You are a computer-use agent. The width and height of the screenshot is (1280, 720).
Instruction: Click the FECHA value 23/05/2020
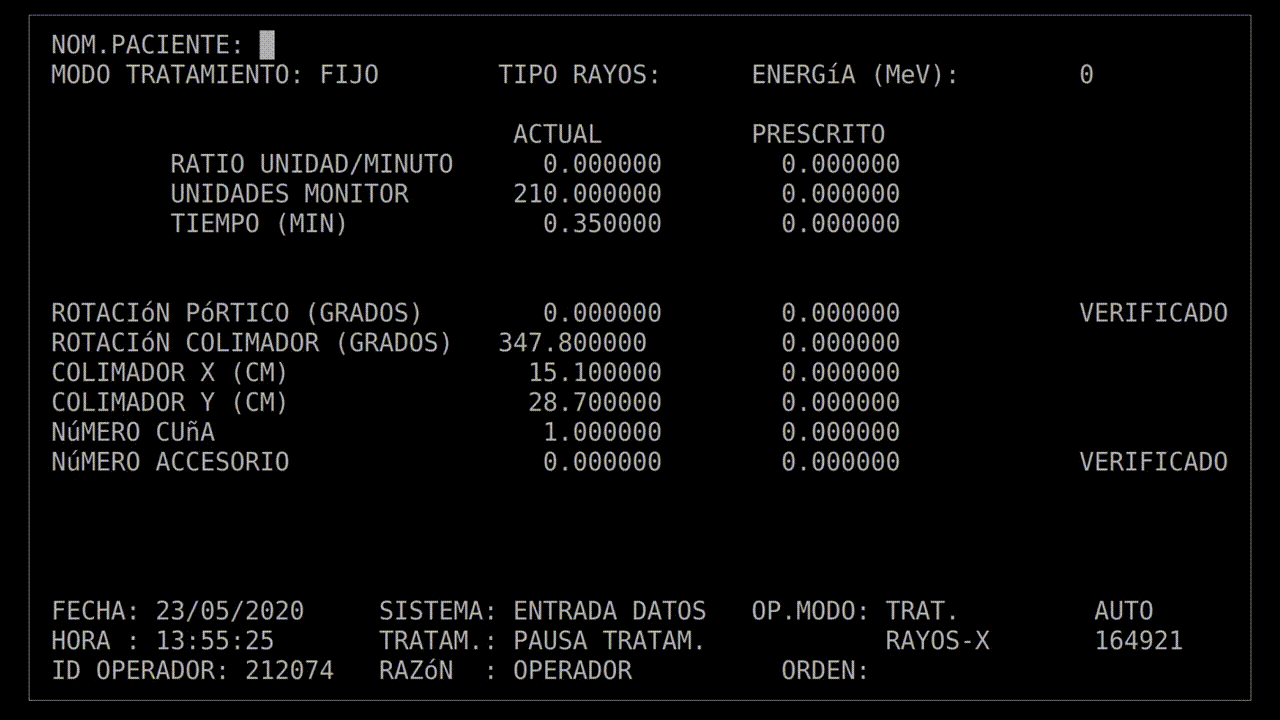click(231, 610)
